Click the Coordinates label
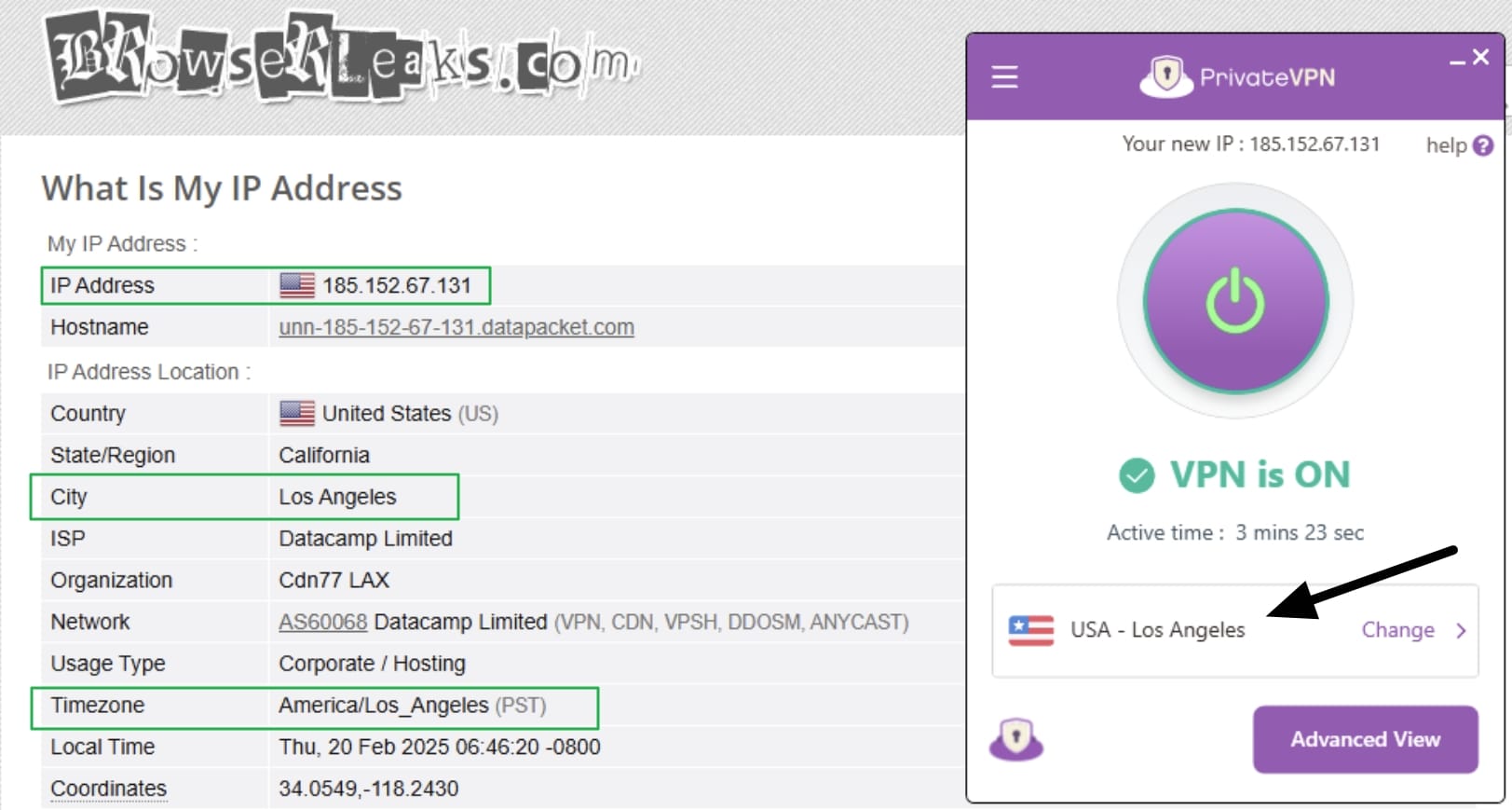 (109, 789)
